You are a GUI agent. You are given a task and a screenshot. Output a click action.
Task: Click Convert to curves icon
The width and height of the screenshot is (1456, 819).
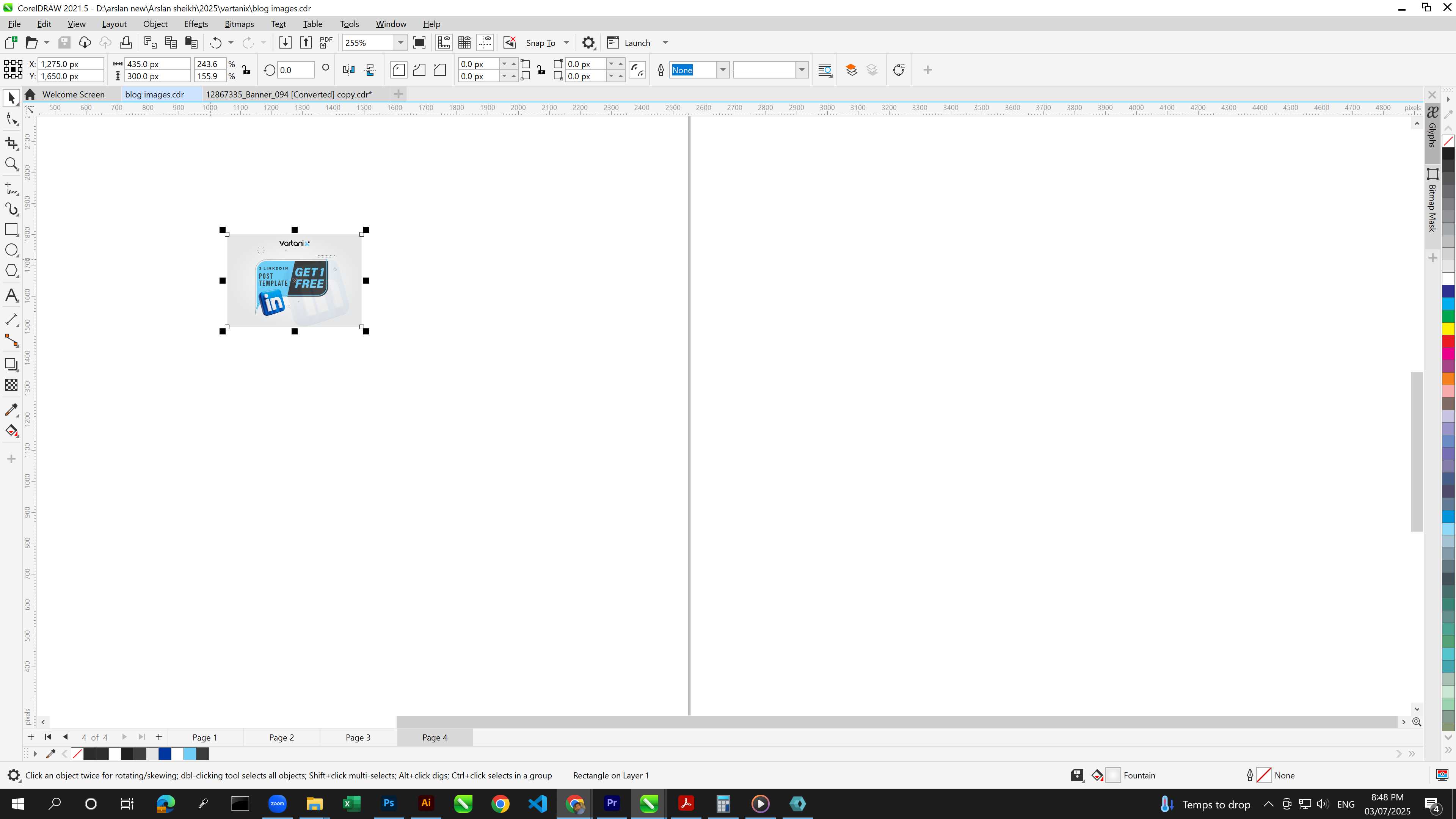[899, 70]
